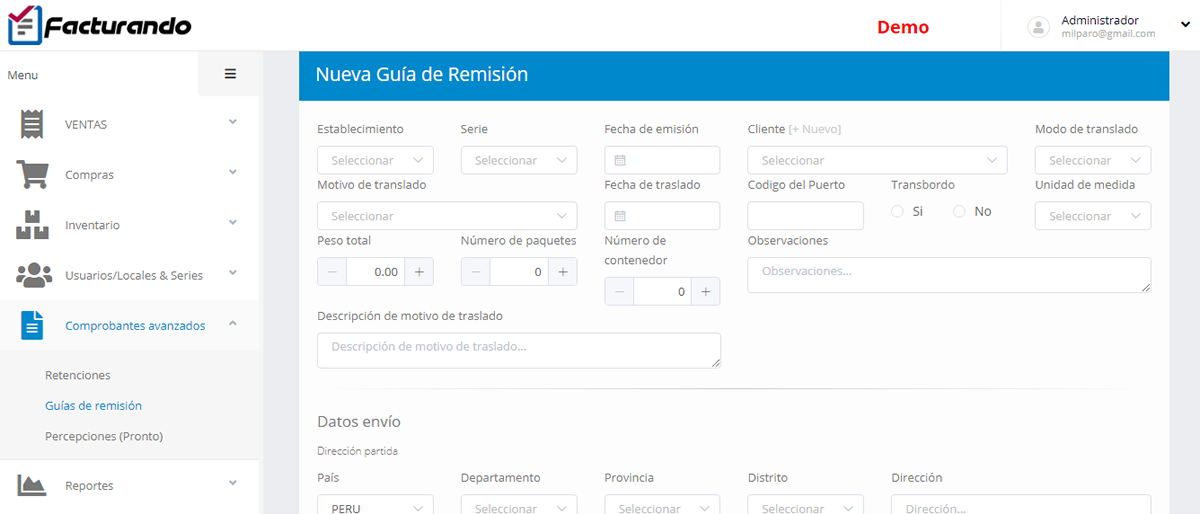Open Retenciones in the sidebar
The height and width of the screenshot is (514, 1200).
pos(78,375)
